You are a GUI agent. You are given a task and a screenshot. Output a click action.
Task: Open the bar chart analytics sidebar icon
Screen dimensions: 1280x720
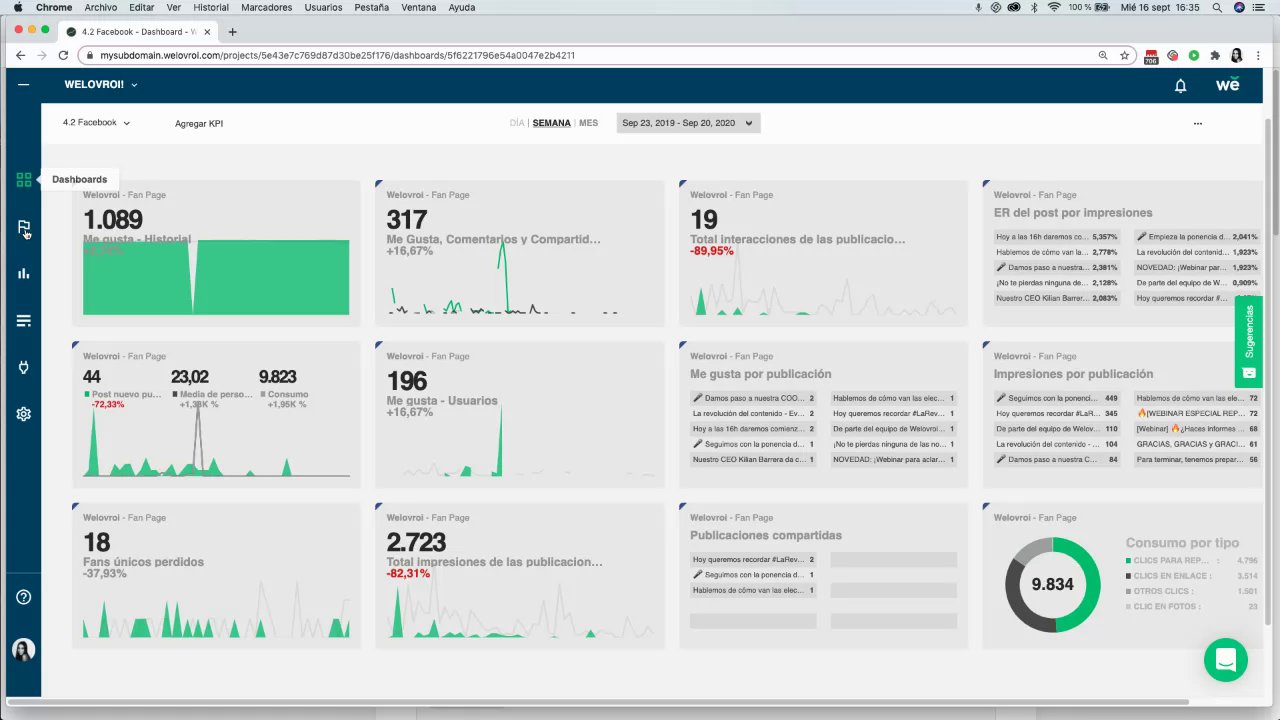coord(24,273)
